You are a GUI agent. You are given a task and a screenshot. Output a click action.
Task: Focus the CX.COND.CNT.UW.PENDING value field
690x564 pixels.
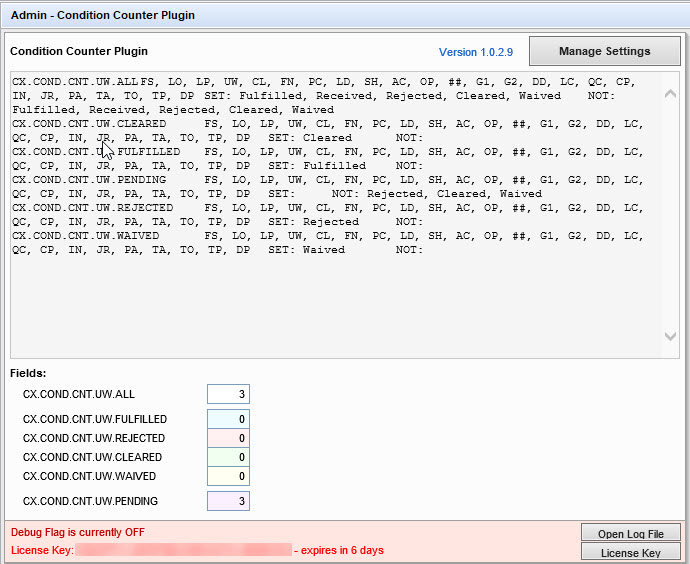228,502
